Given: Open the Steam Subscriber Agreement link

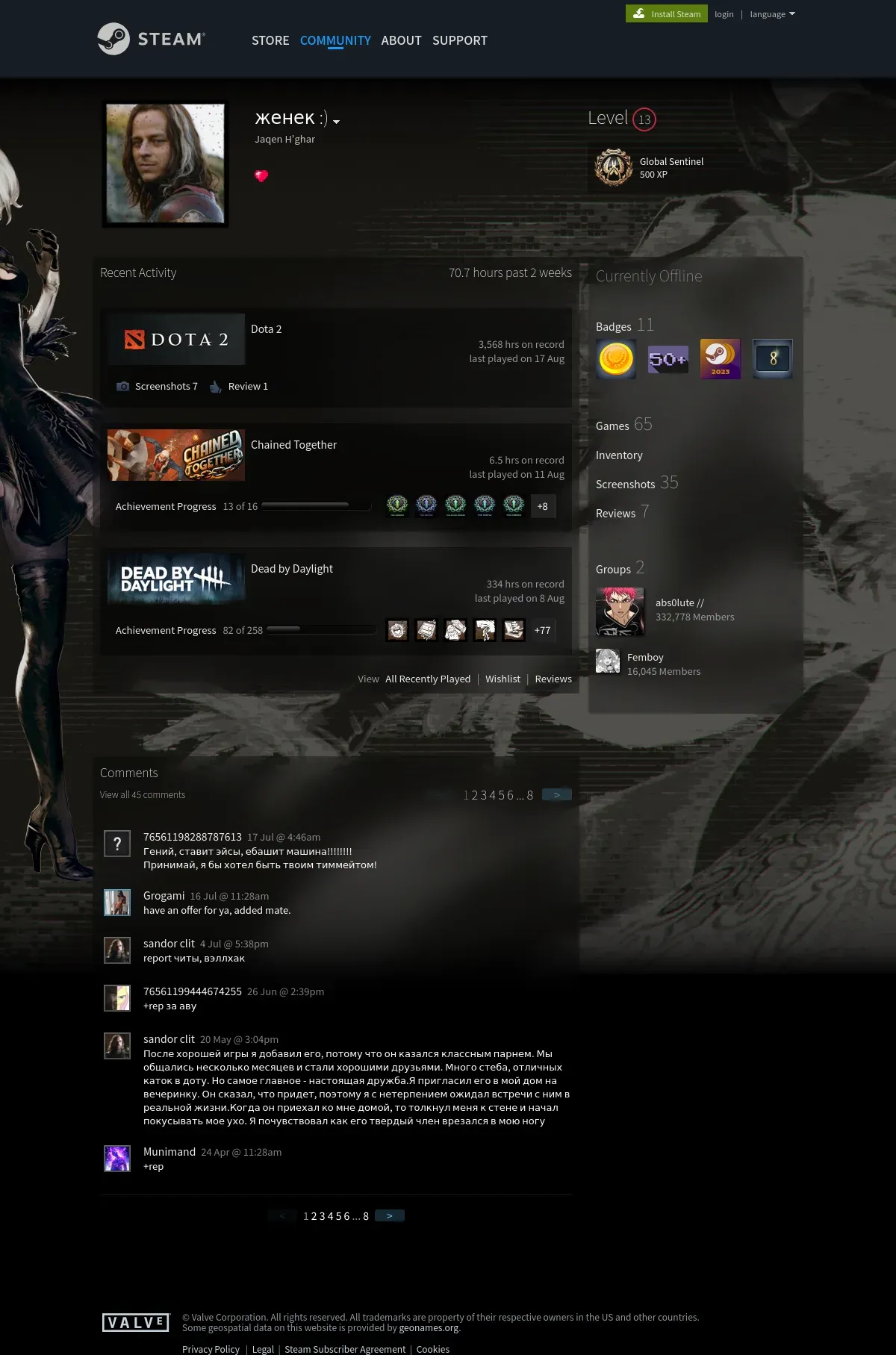Looking at the screenshot, I should pos(345,1349).
